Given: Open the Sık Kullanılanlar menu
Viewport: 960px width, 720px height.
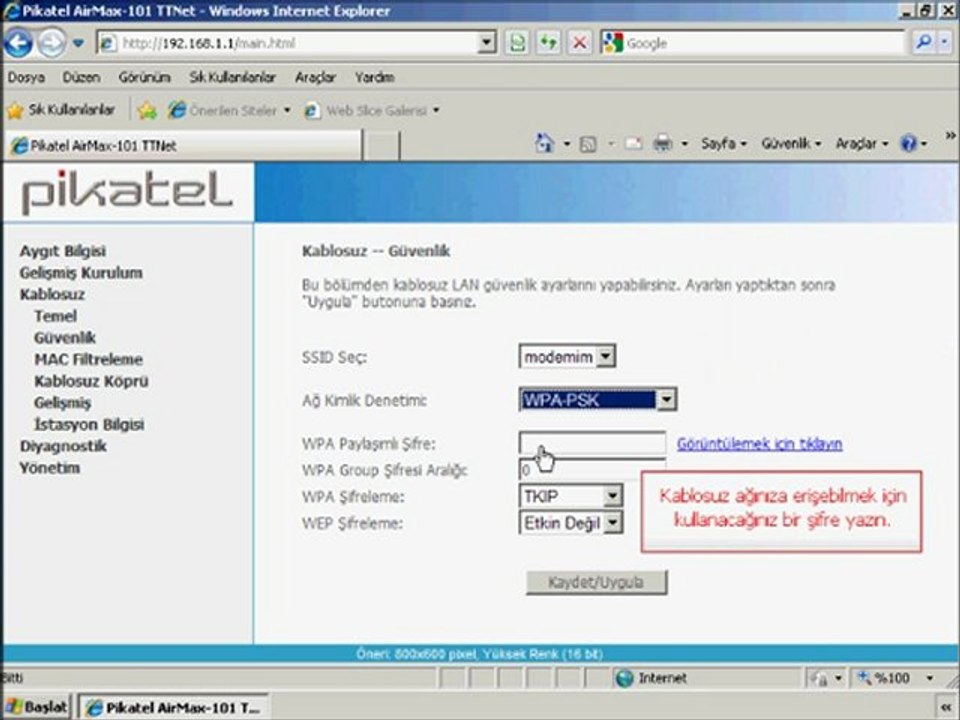Looking at the screenshot, I should tap(233, 78).
